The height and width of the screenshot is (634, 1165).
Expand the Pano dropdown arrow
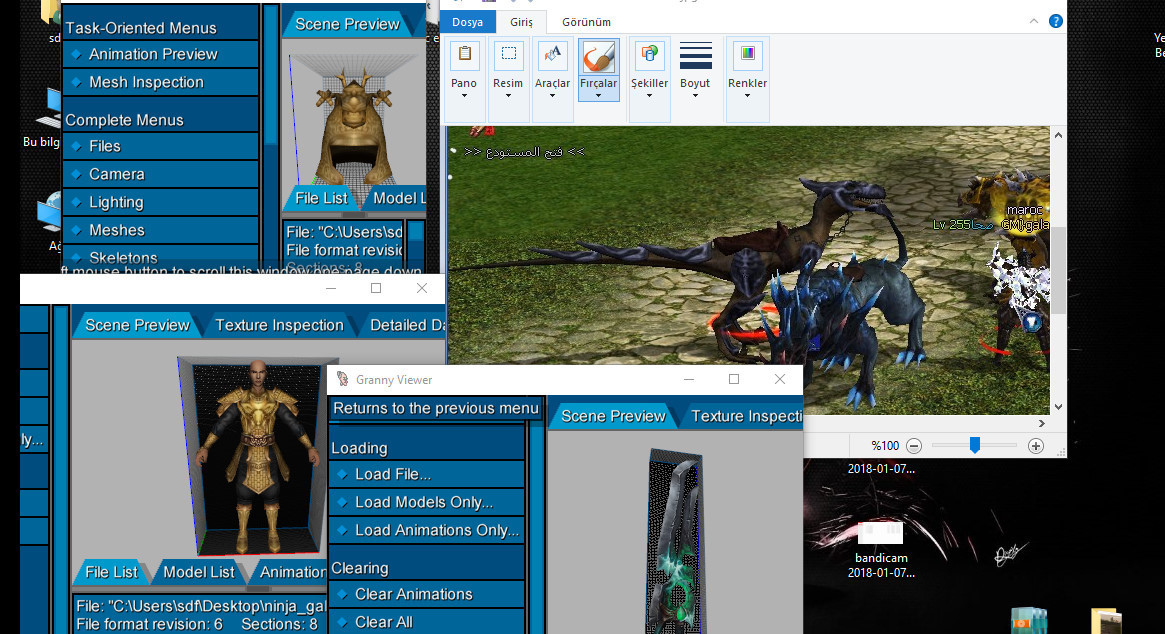(x=464, y=96)
